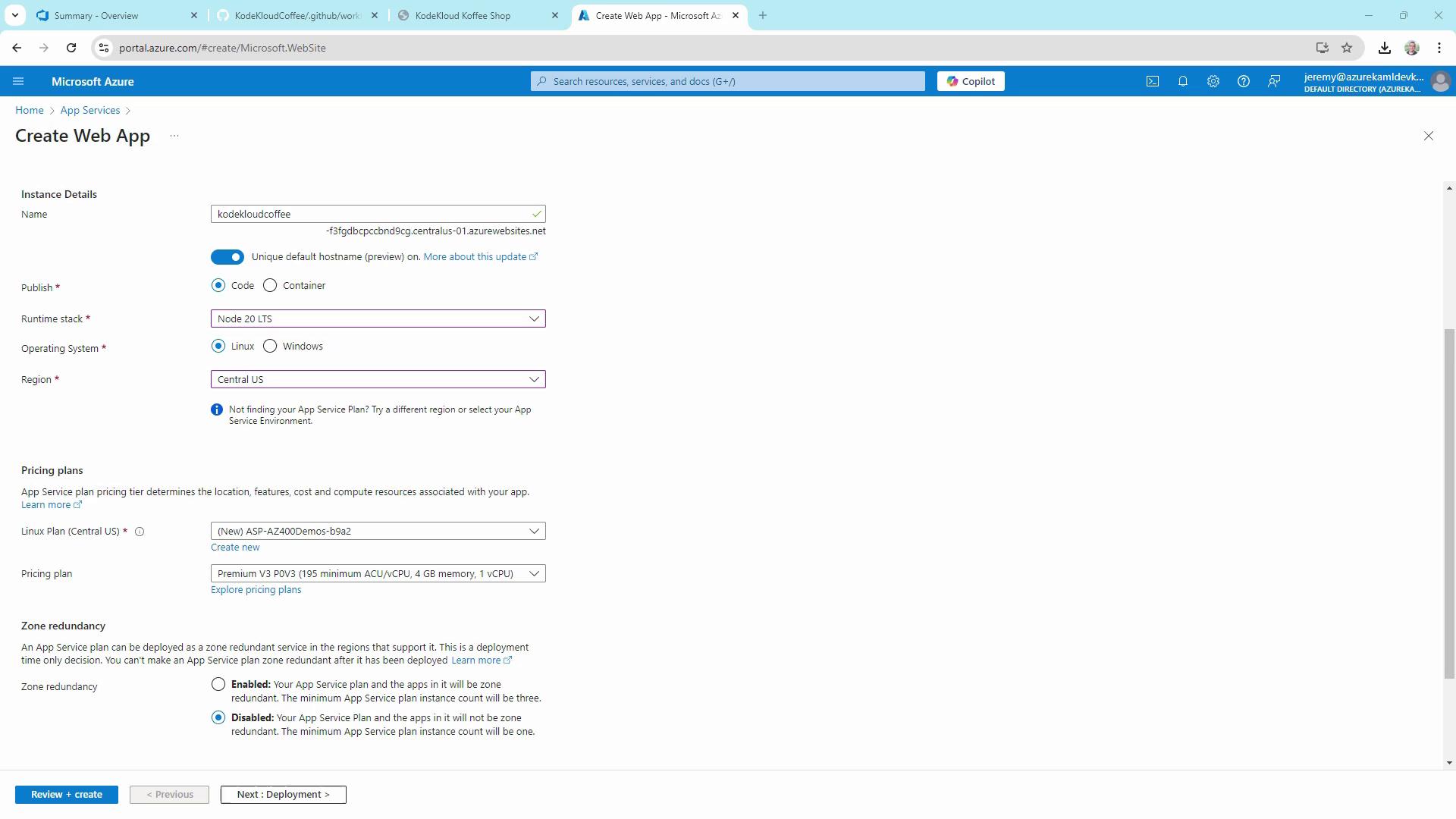1456x819 pixels.
Task: Open Learn more link under Pricing plans
Action: (x=51, y=504)
